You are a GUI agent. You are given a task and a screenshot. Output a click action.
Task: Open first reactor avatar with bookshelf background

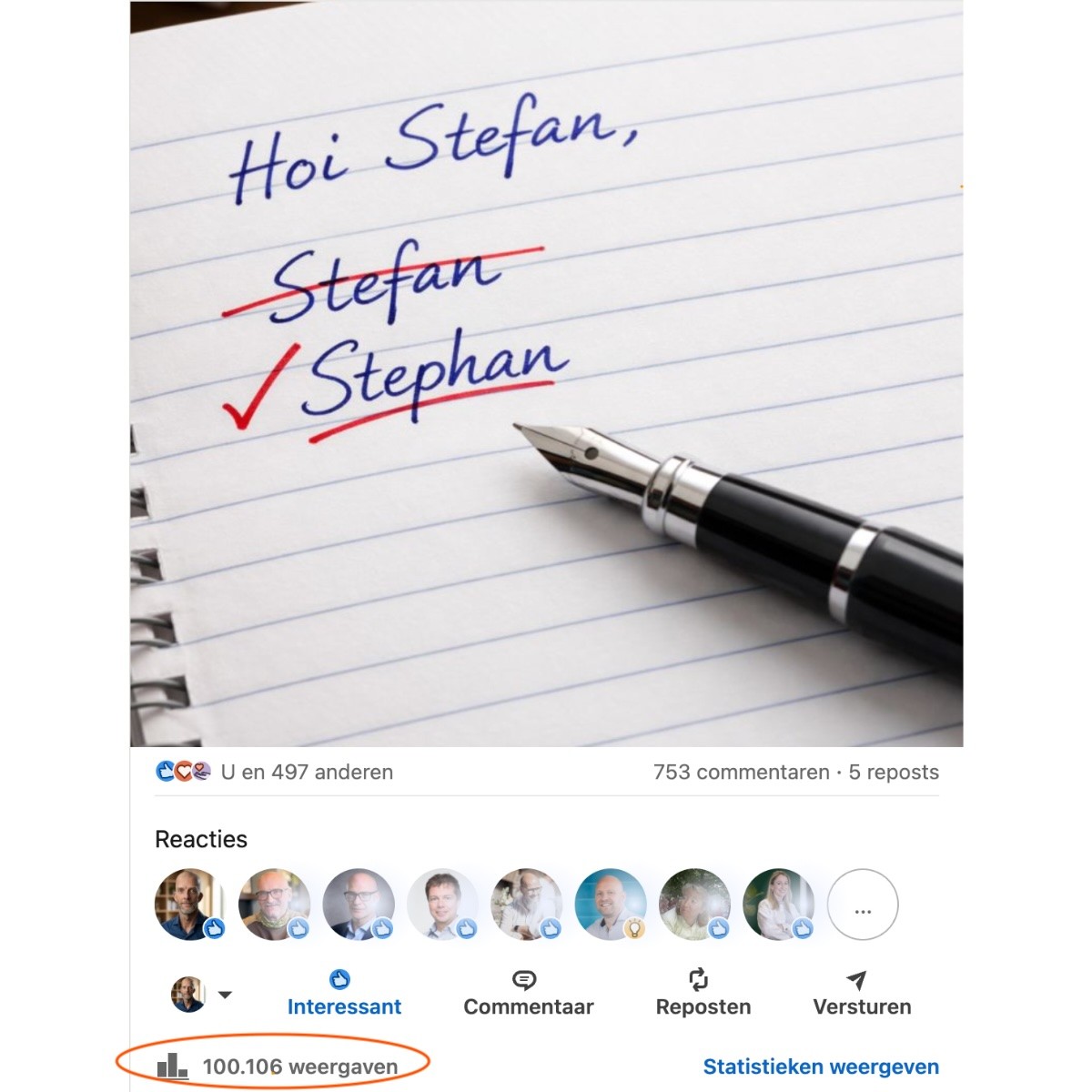(x=190, y=905)
